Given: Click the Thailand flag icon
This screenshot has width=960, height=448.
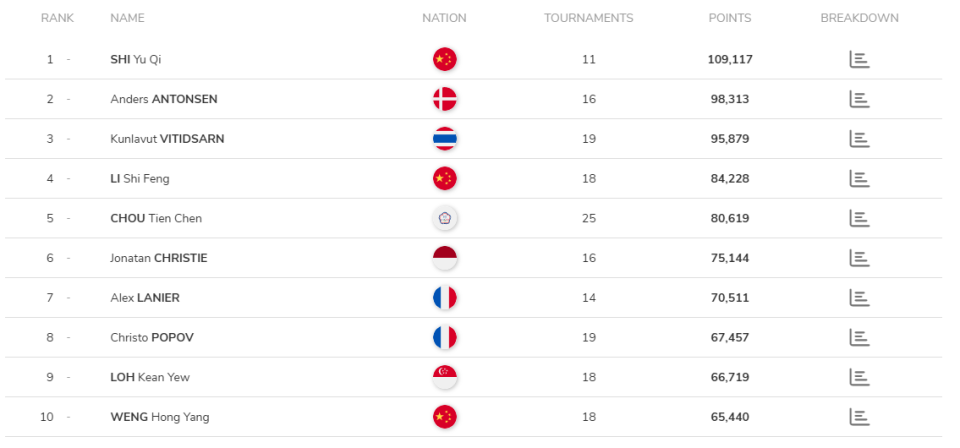Looking at the screenshot, I should coord(444,139).
